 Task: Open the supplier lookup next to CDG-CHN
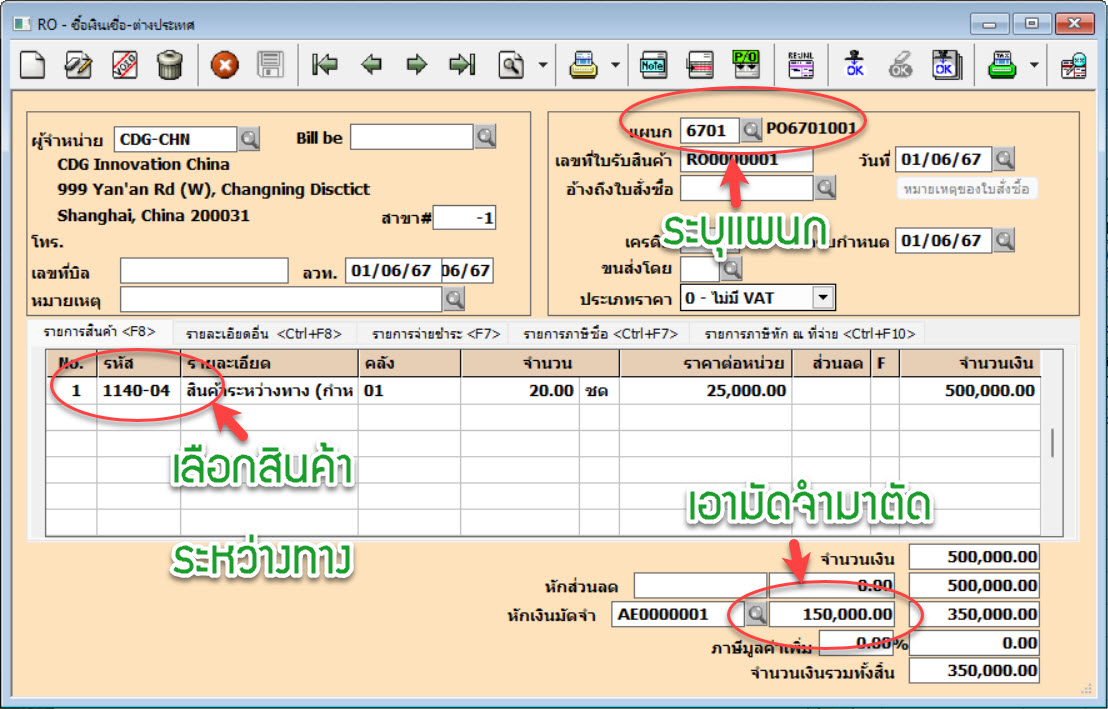click(x=249, y=139)
